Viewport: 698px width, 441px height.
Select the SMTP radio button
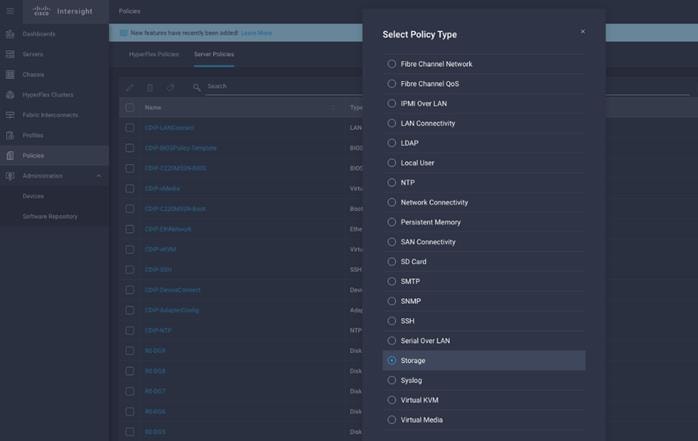coord(391,281)
